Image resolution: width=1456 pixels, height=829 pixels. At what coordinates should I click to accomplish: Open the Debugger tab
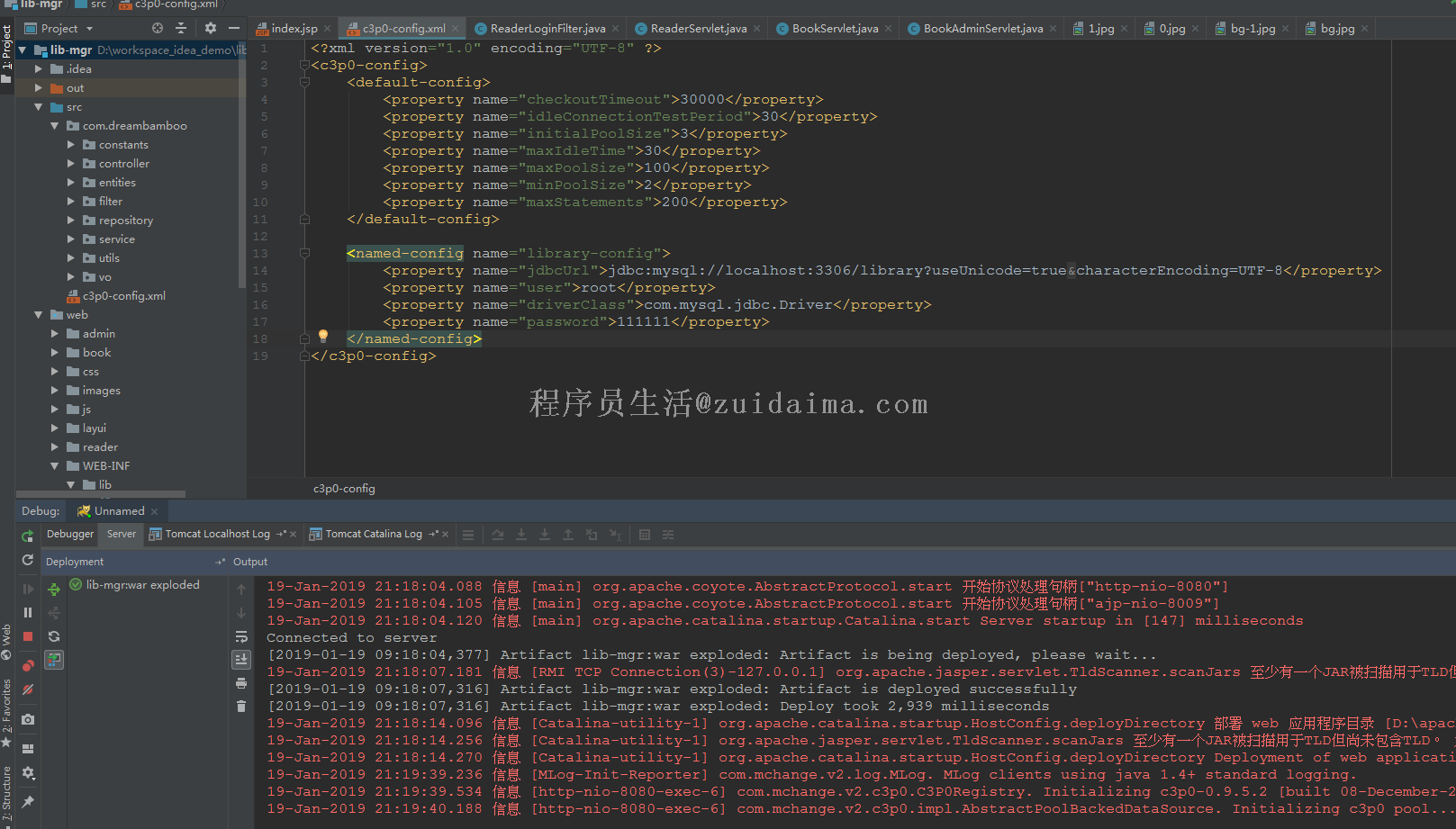point(70,534)
